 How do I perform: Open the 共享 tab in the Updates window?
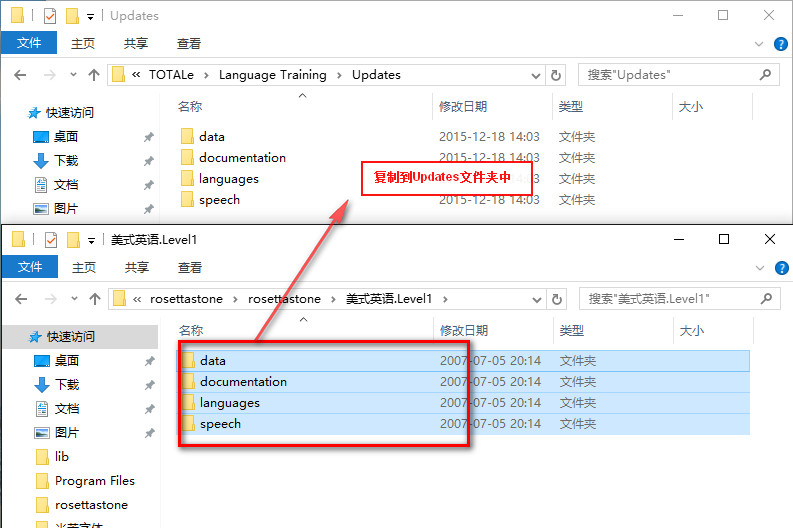[x=136, y=43]
